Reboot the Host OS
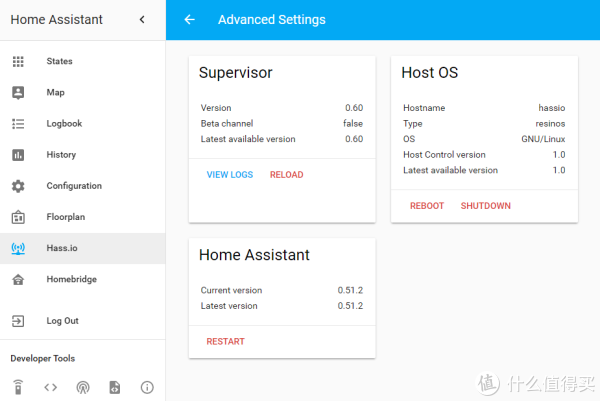 click(427, 206)
